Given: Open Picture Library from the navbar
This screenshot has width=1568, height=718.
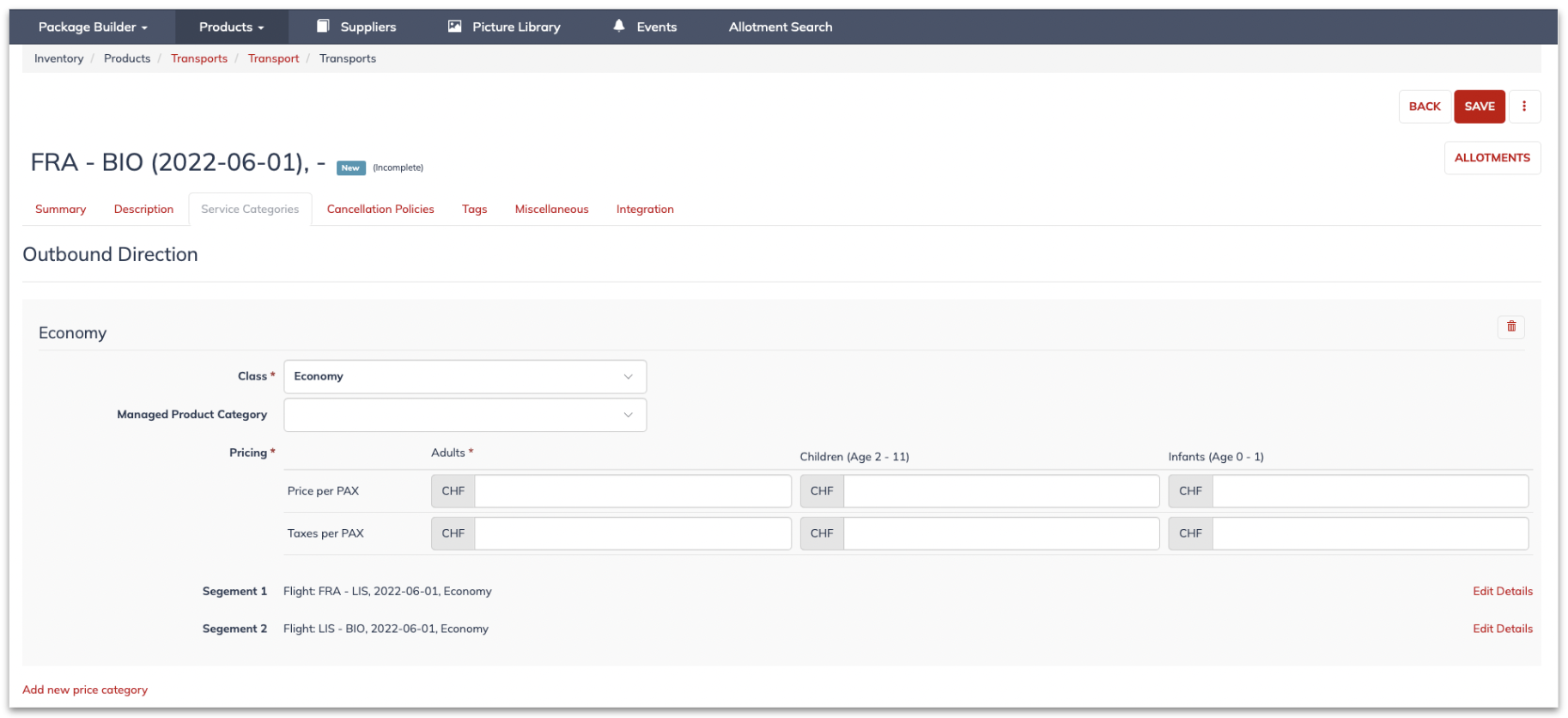Looking at the screenshot, I should pyautogui.click(x=516, y=27).
